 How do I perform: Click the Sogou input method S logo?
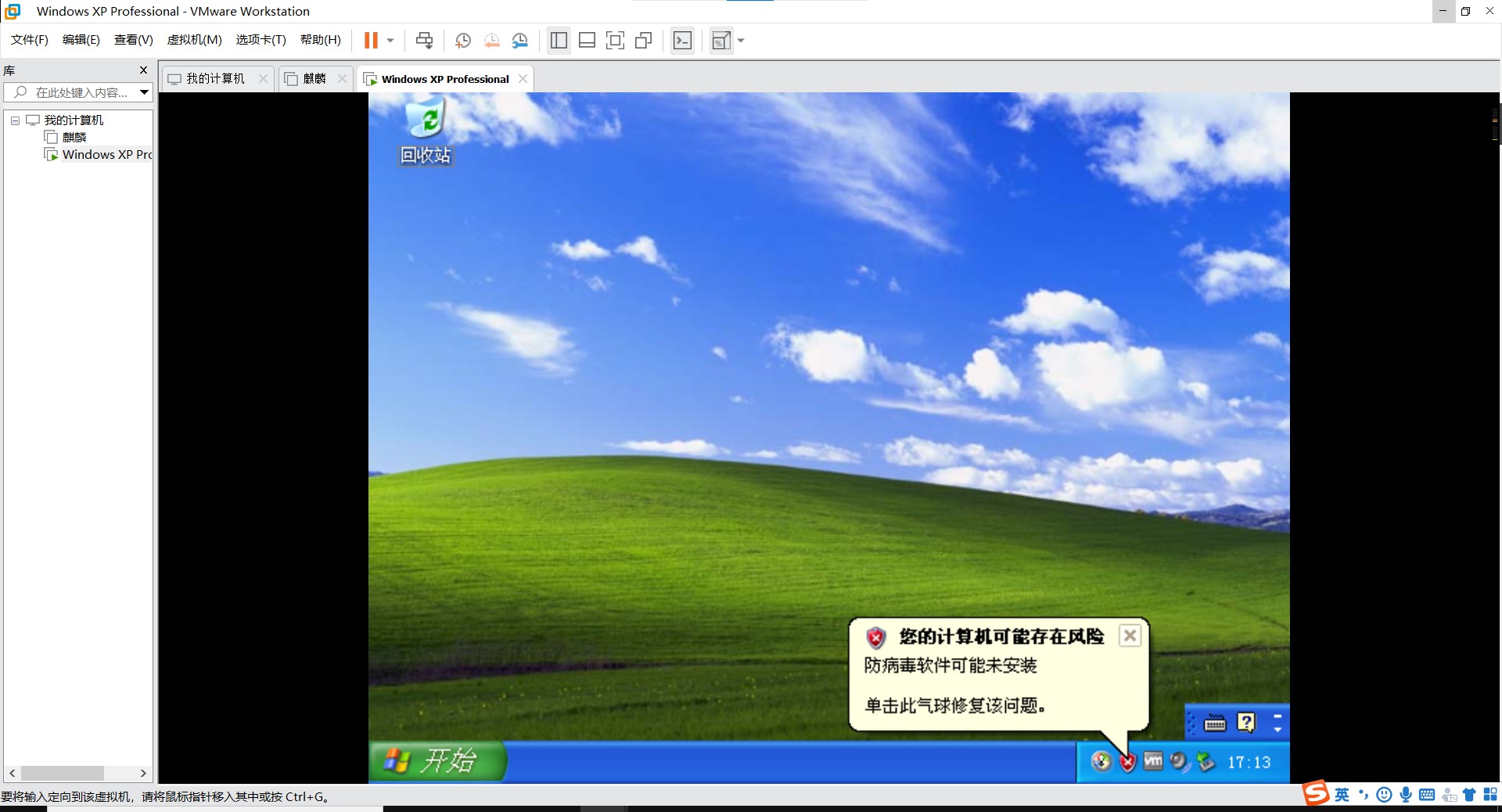coord(1316,793)
